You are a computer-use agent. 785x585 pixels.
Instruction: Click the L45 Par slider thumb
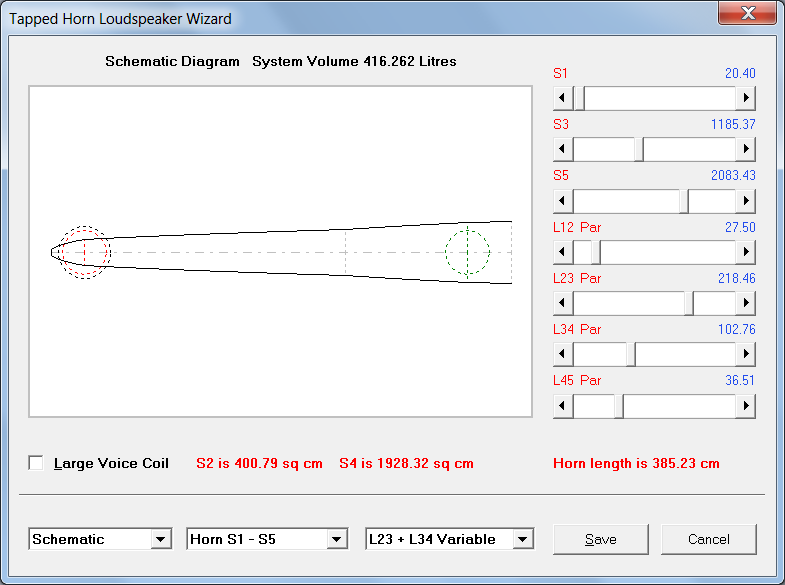(x=619, y=406)
